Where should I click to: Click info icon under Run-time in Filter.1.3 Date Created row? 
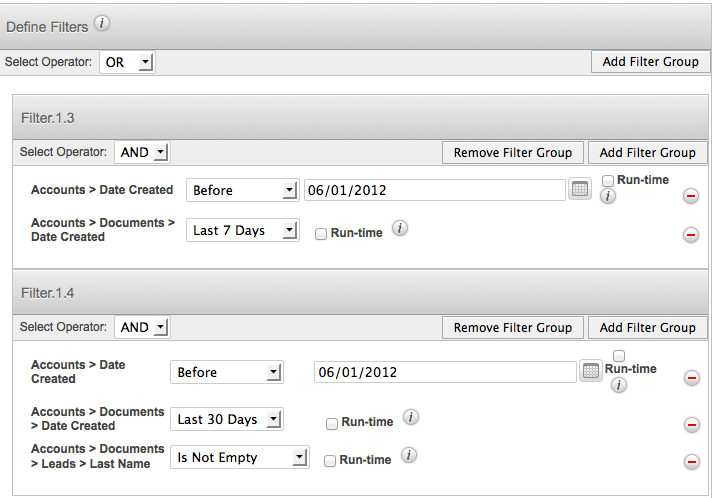click(x=607, y=196)
